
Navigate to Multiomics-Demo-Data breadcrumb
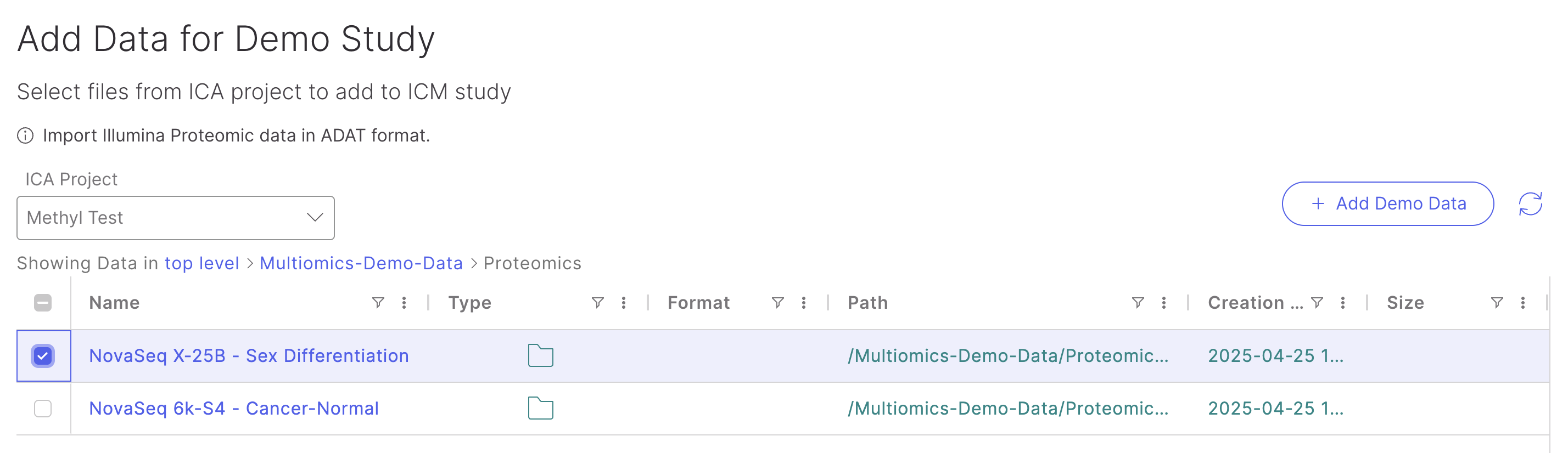[361, 263]
